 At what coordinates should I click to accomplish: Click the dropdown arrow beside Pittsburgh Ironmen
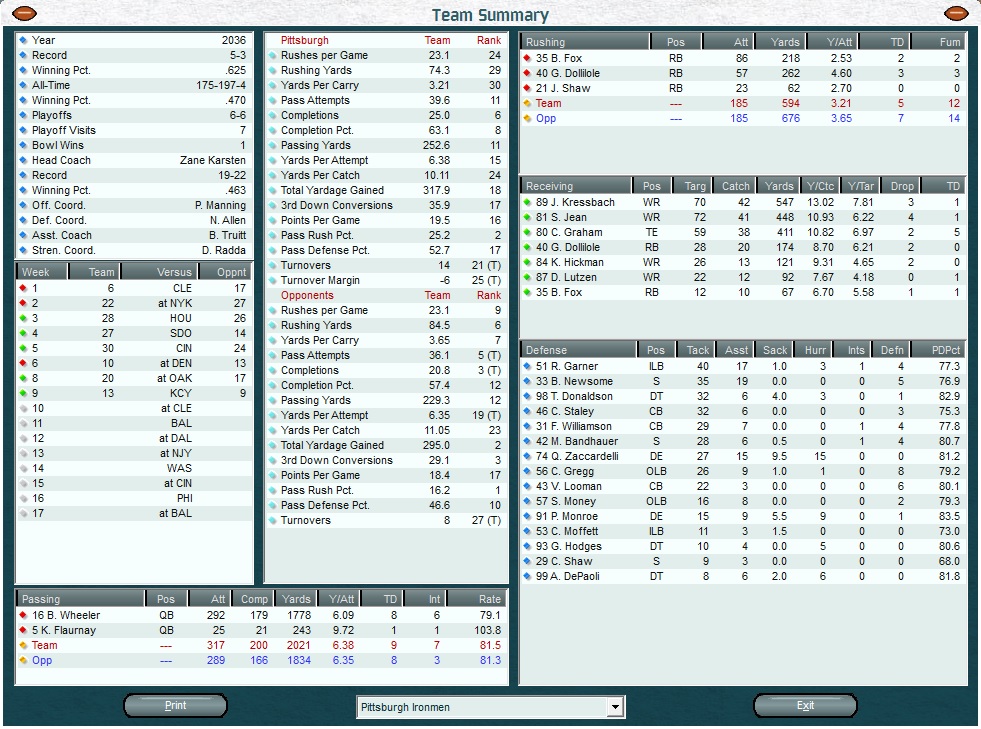(614, 707)
